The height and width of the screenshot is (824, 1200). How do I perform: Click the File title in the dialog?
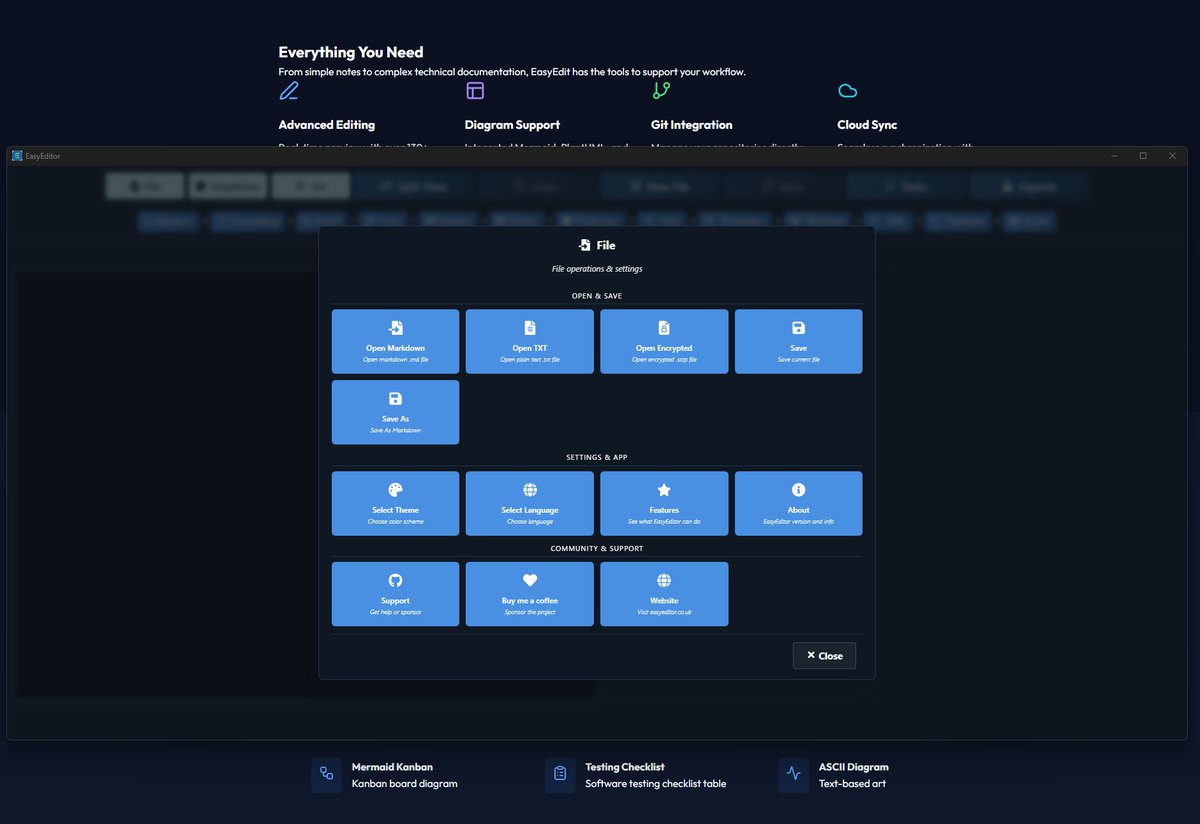pyautogui.click(x=606, y=245)
